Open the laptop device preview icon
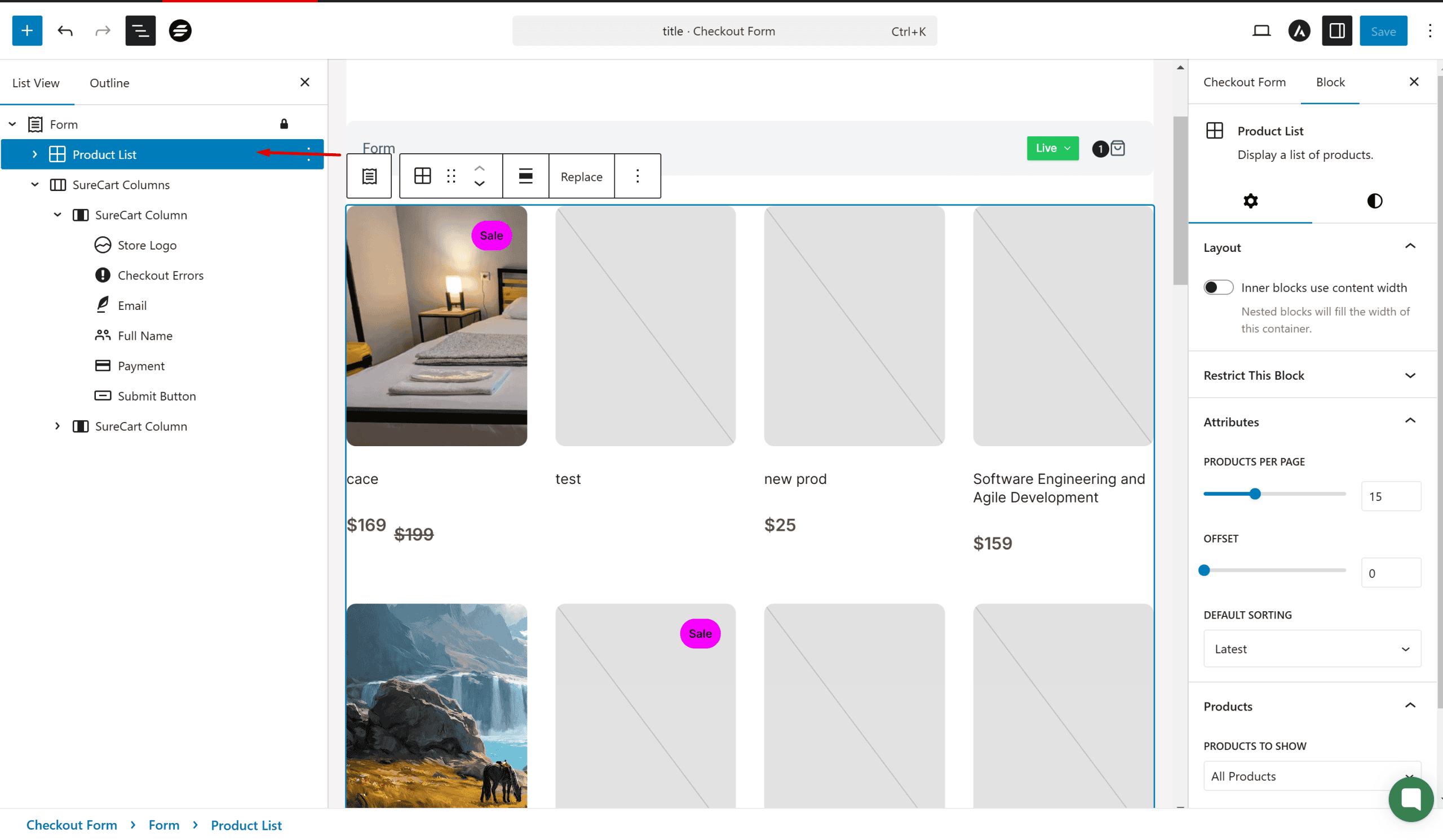Image resolution: width=1443 pixels, height=840 pixels. tap(1261, 31)
